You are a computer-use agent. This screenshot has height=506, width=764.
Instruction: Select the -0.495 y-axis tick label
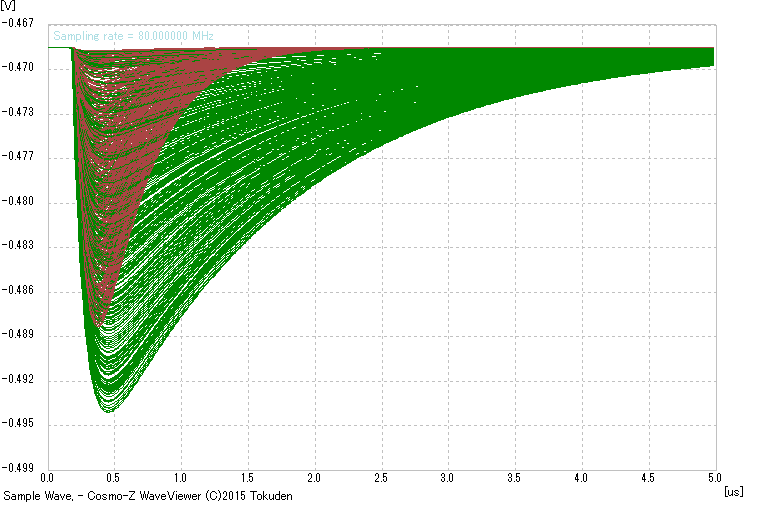(21, 423)
